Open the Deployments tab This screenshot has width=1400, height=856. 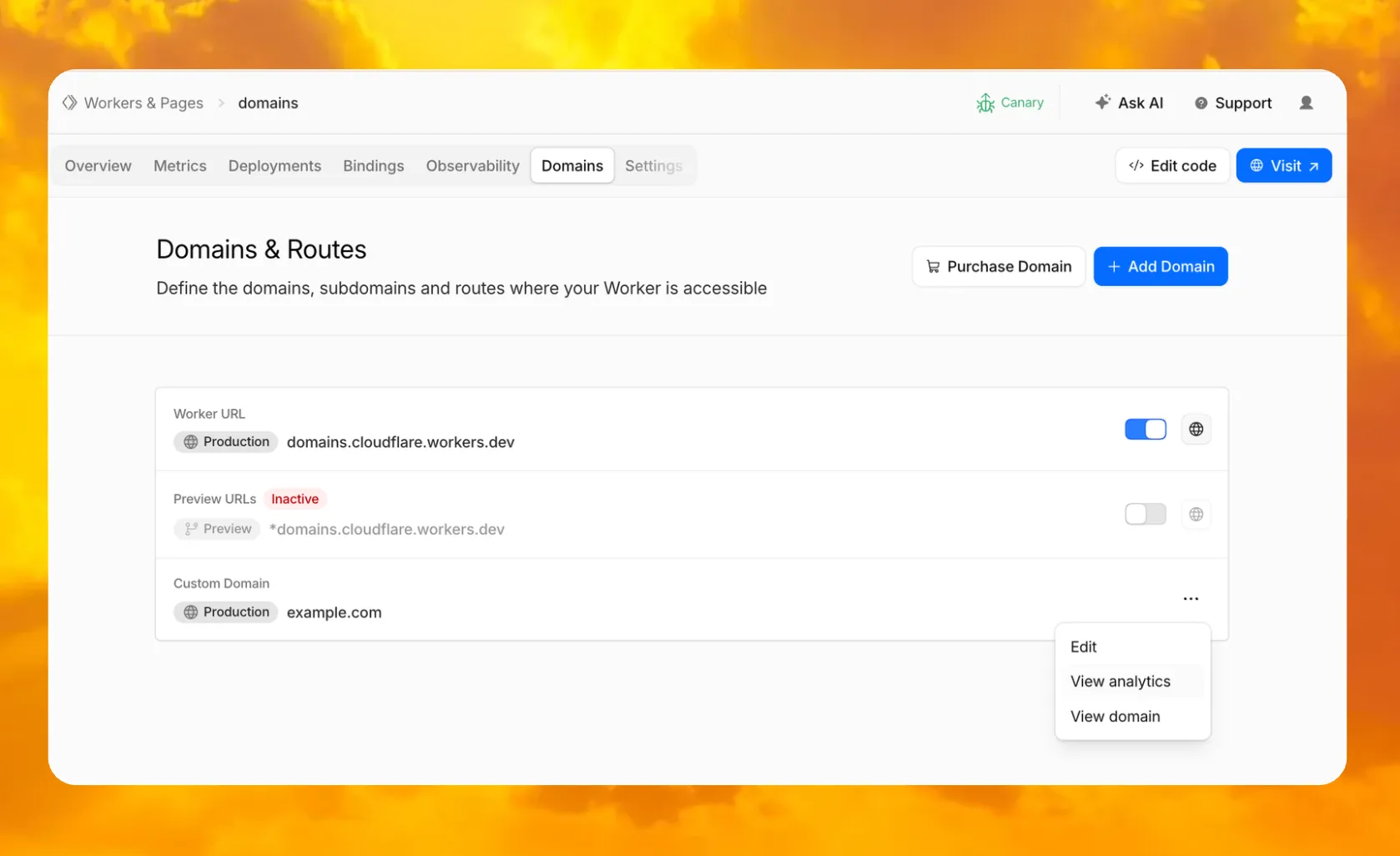point(274,166)
